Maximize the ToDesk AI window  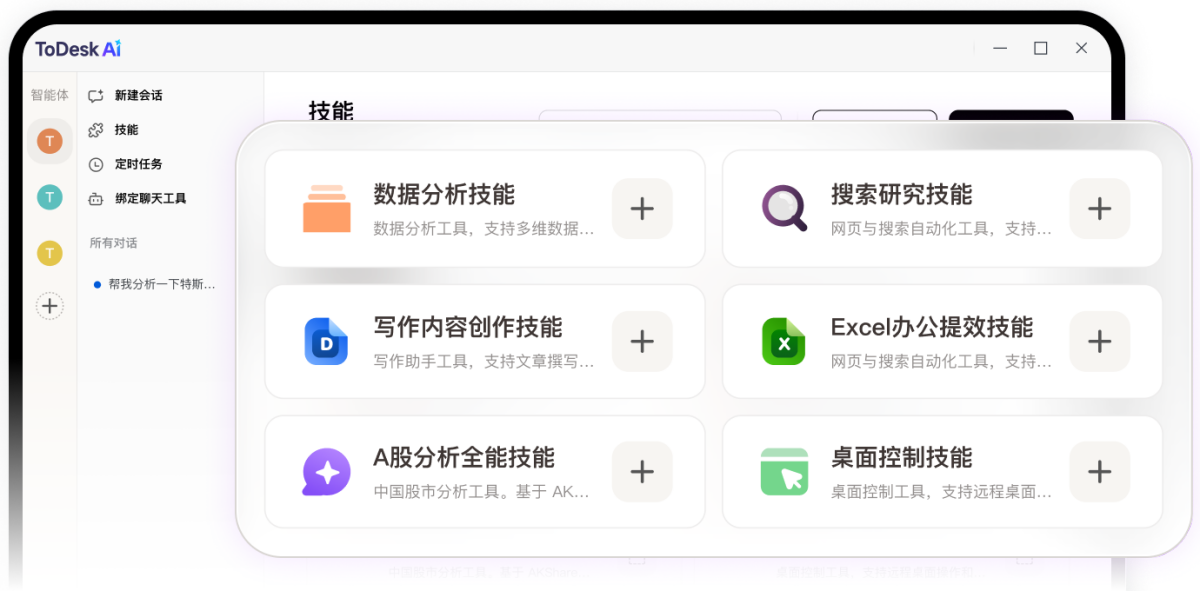coord(1041,48)
